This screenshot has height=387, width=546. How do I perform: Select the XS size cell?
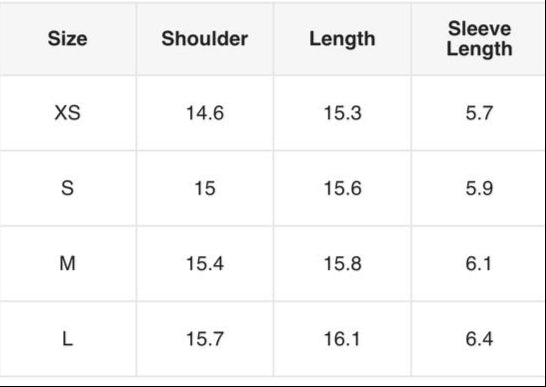[67, 113]
